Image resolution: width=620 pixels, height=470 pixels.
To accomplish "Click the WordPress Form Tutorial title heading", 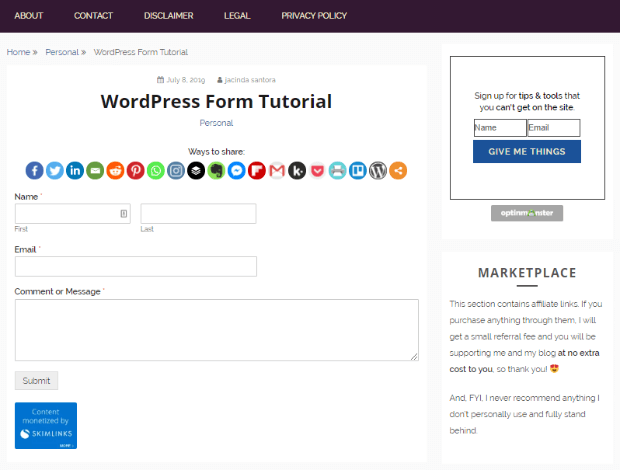I will (216, 101).
